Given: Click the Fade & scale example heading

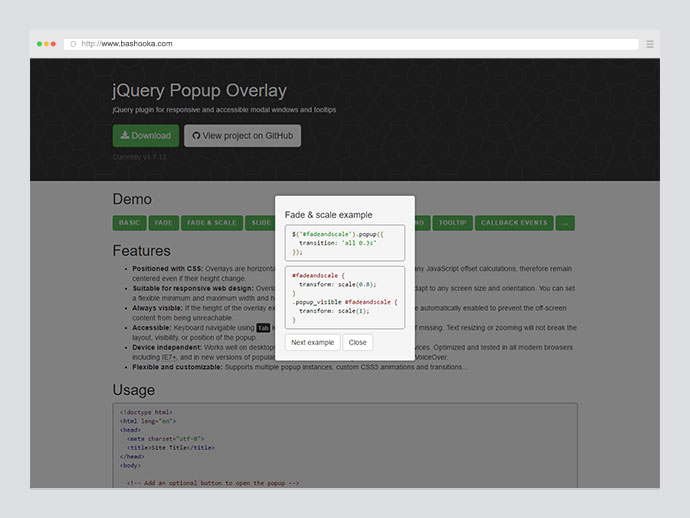Looking at the screenshot, I should [x=328, y=215].
